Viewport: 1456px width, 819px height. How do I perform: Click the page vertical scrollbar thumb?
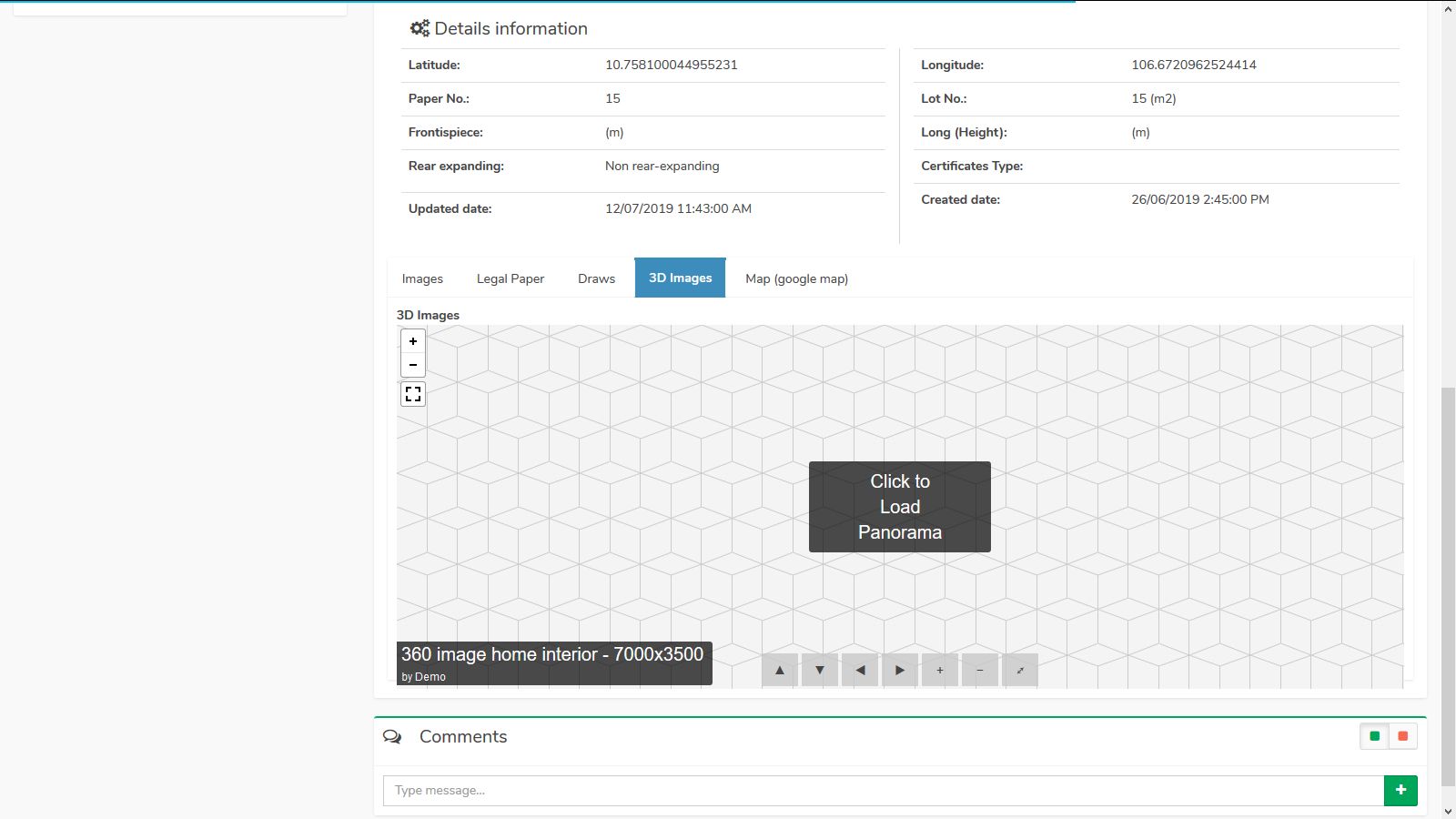tap(1448, 591)
